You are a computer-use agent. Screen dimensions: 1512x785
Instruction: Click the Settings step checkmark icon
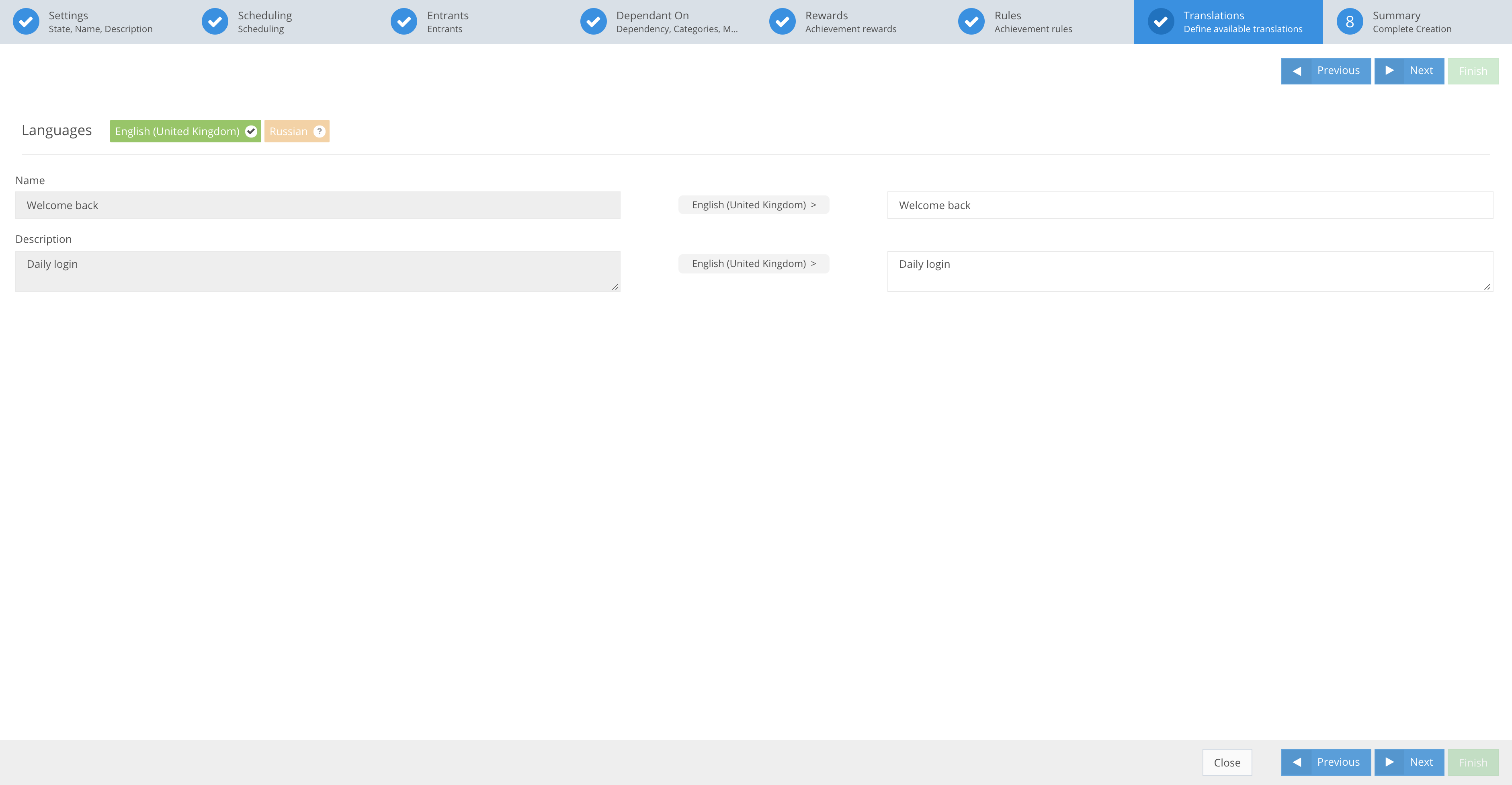click(26, 22)
